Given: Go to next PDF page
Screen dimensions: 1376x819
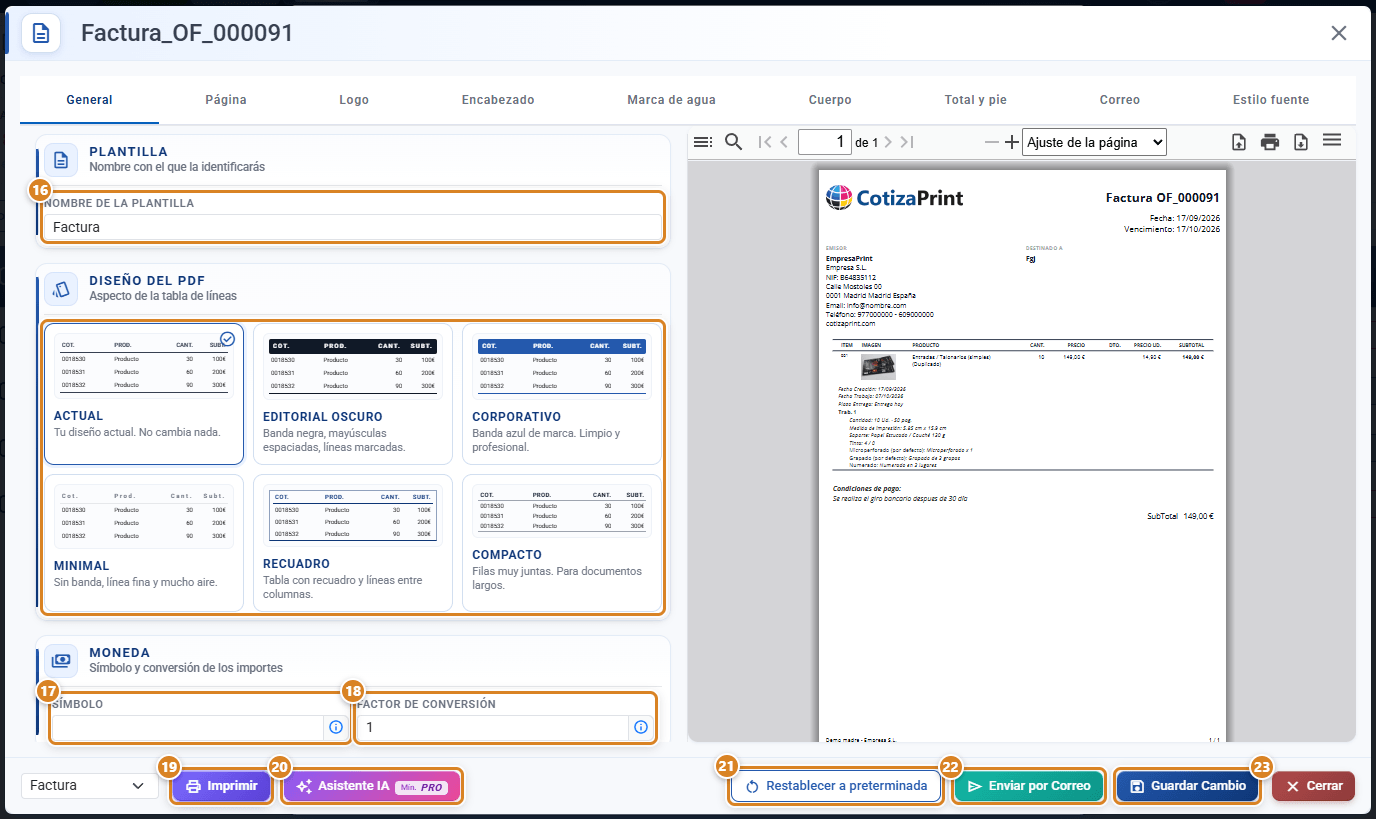Looking at the screenshot, I should point(888,142).
